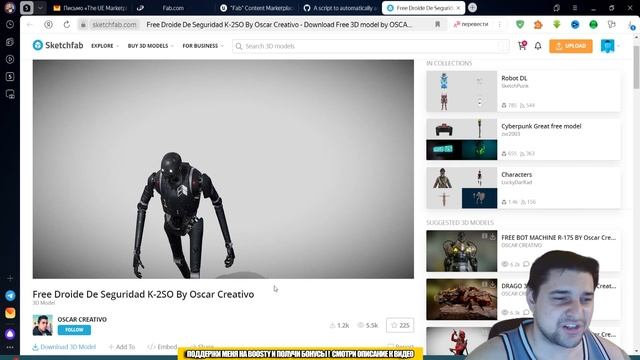Open the browser history sidebar icon
Screen dimensions: 640x360
point(10,24)
